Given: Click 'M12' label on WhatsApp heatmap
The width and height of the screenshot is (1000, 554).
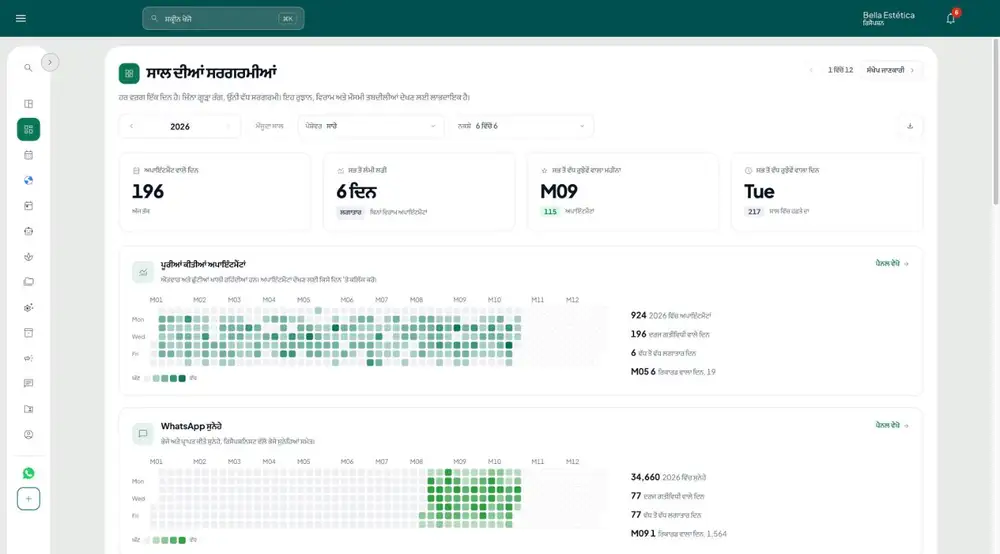Looking at the screenshot, I should coord(572,462).
